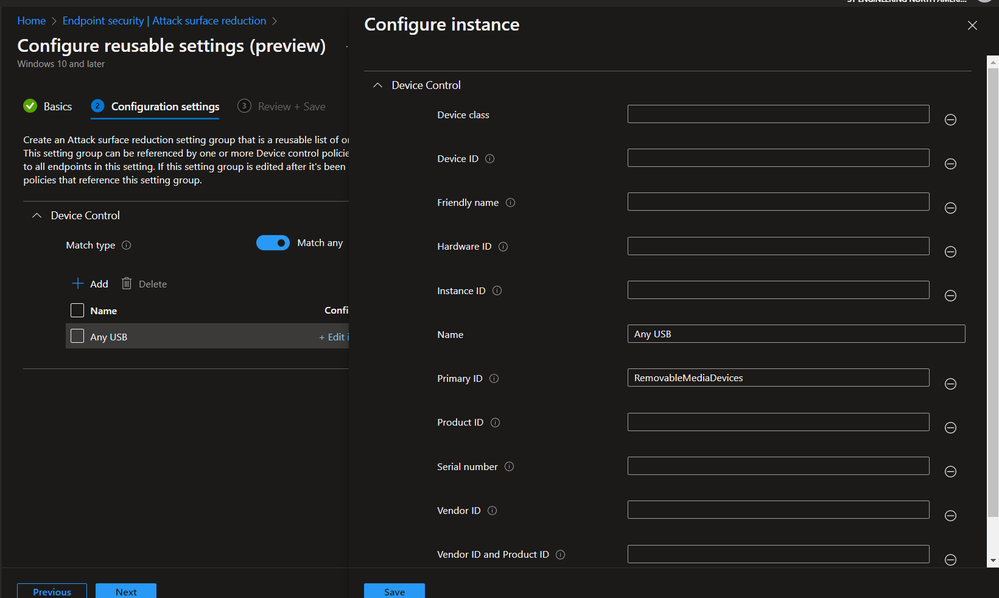
Task: Select all rows with the Name header checkbox
Action: tap(77, 310)
